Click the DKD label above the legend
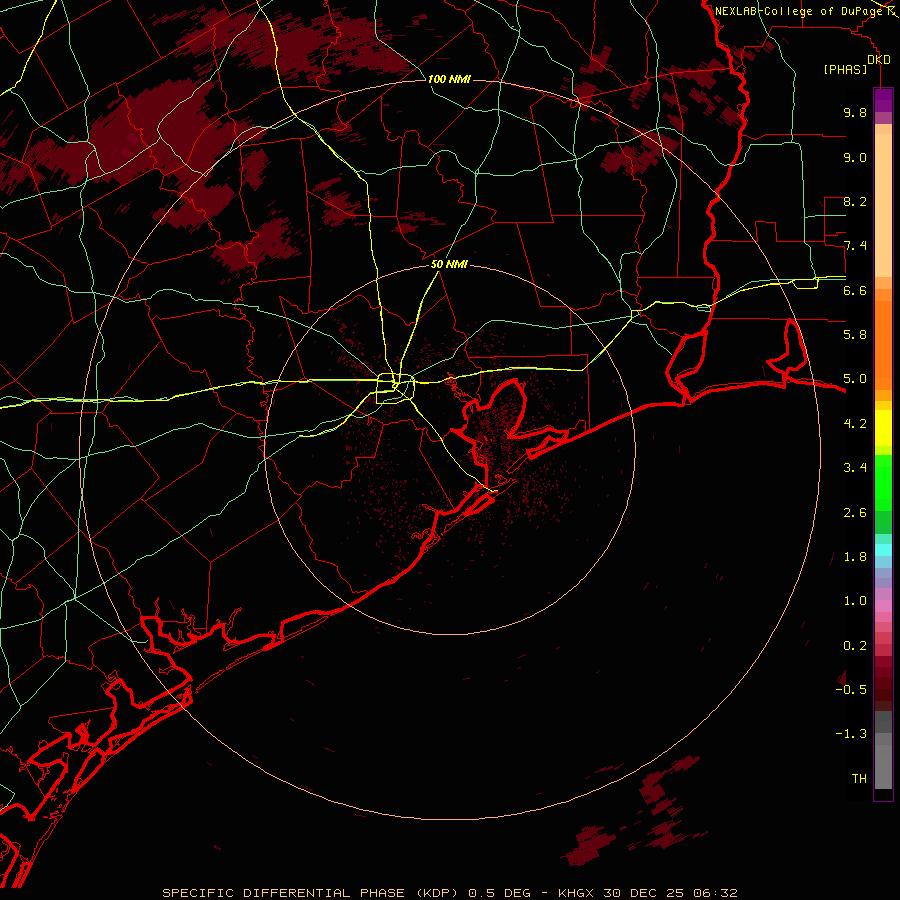900x900 pixels. [879, 60]
